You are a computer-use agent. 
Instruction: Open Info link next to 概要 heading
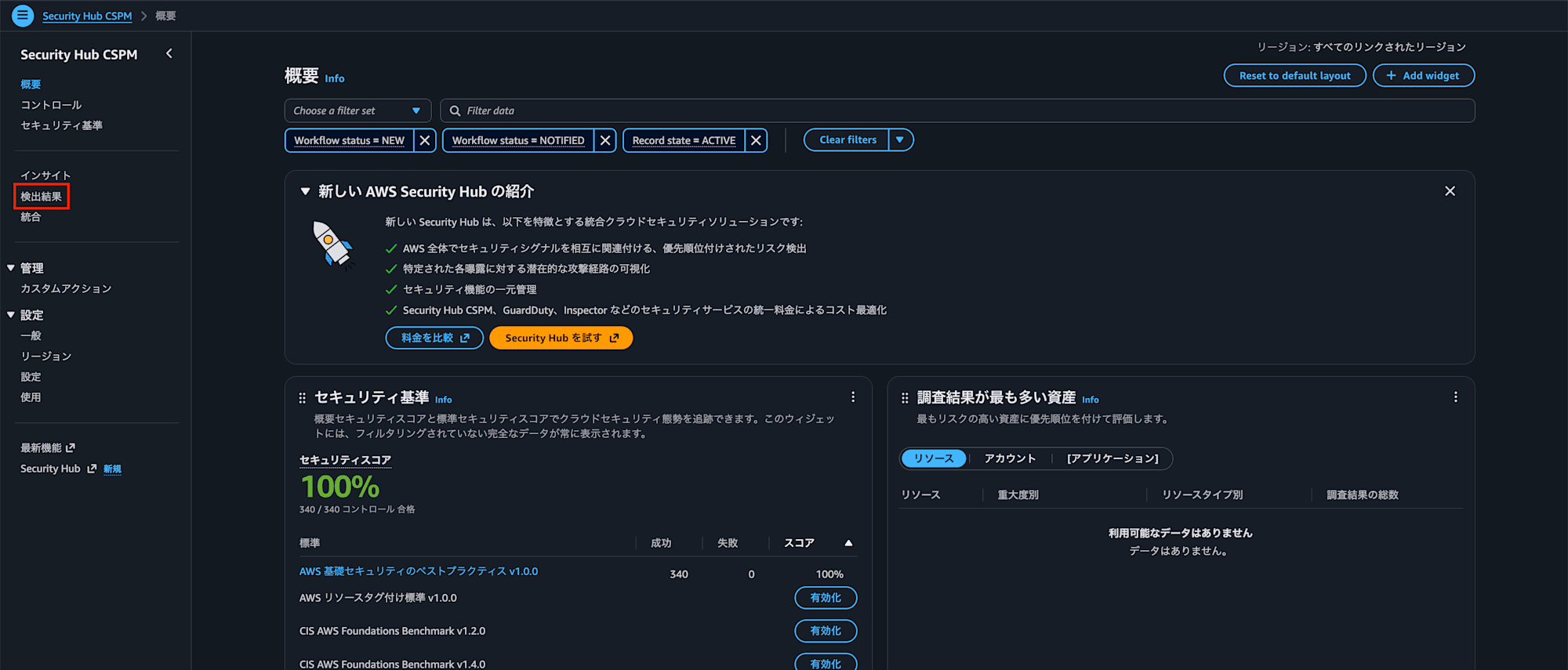click(335, 78)
